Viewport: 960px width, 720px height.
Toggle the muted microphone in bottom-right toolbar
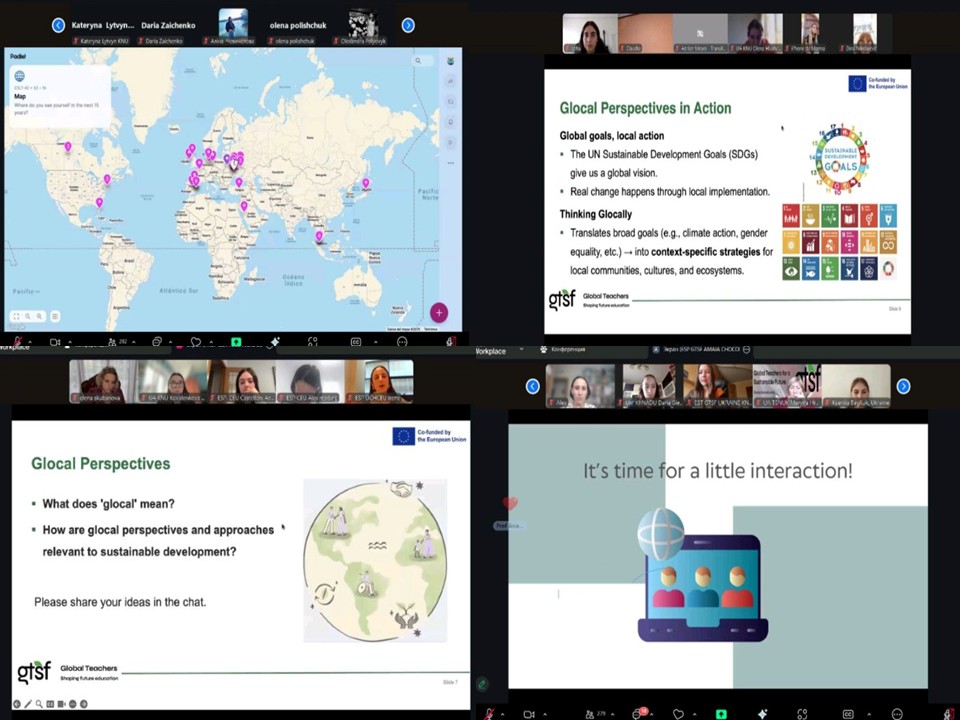(x=489, y=713)
